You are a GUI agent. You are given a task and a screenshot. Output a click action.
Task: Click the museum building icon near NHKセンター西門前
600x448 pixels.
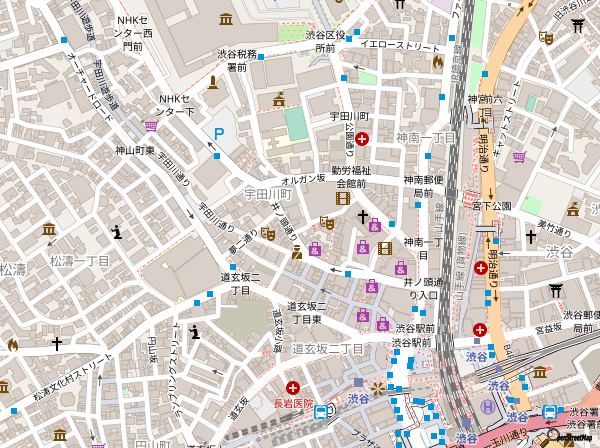click(x=226, y=19)
